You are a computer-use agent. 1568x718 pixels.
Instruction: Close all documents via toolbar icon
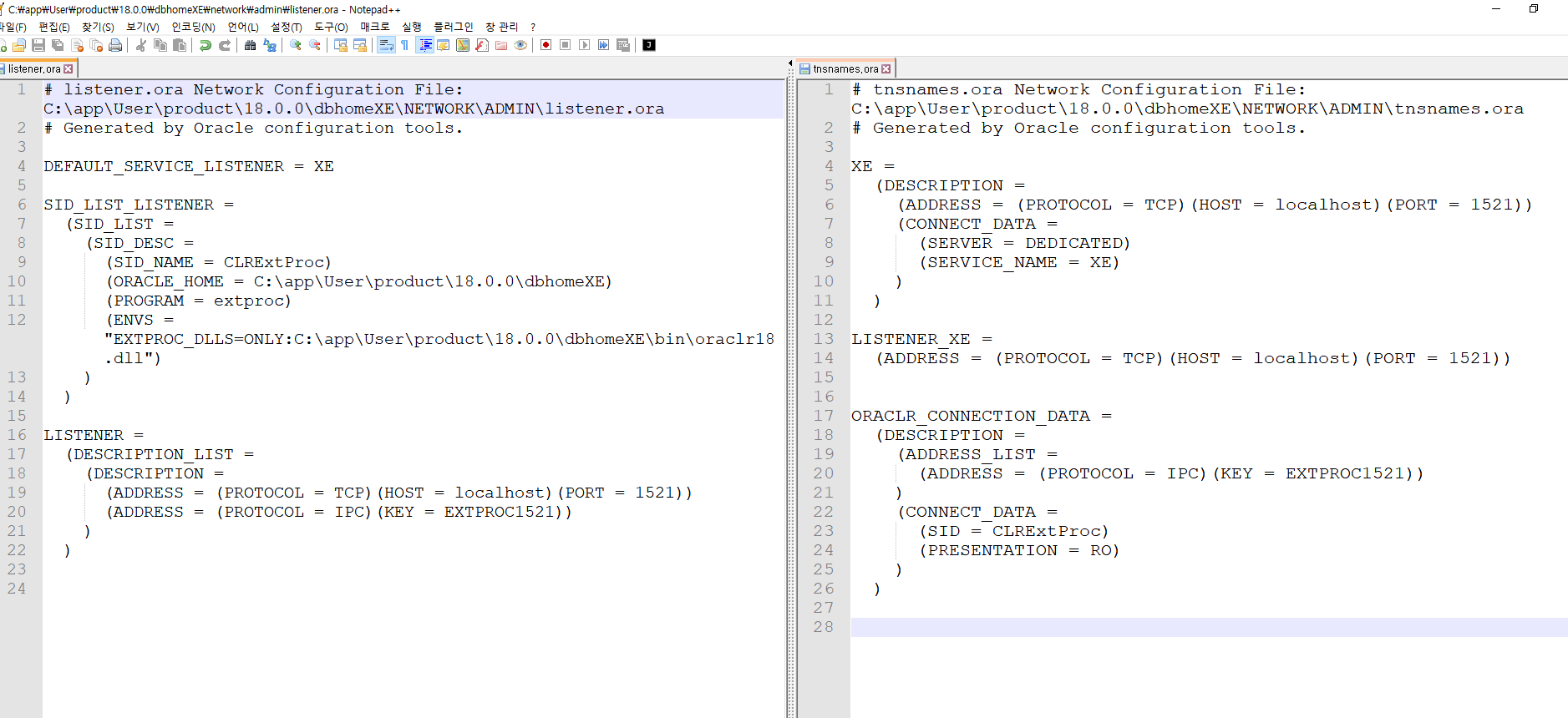tap(96, 45)
